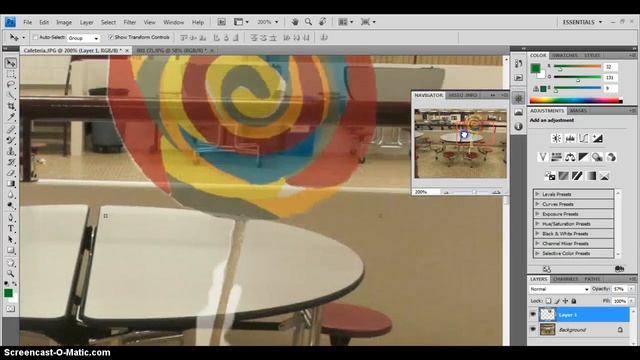Switch to the Channels tab

pyautogui.click(x=565, y=279)
